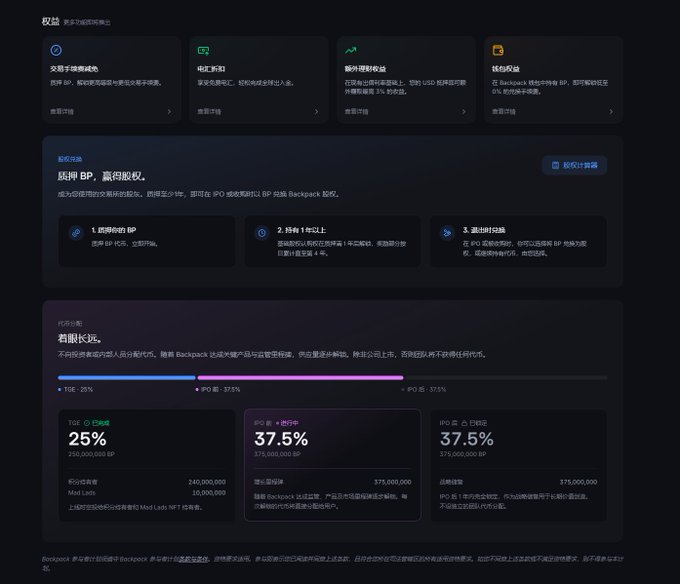680x584 pixels.
Task: Open the 股权计算器 equity calculator button
Action: point(574,165)
